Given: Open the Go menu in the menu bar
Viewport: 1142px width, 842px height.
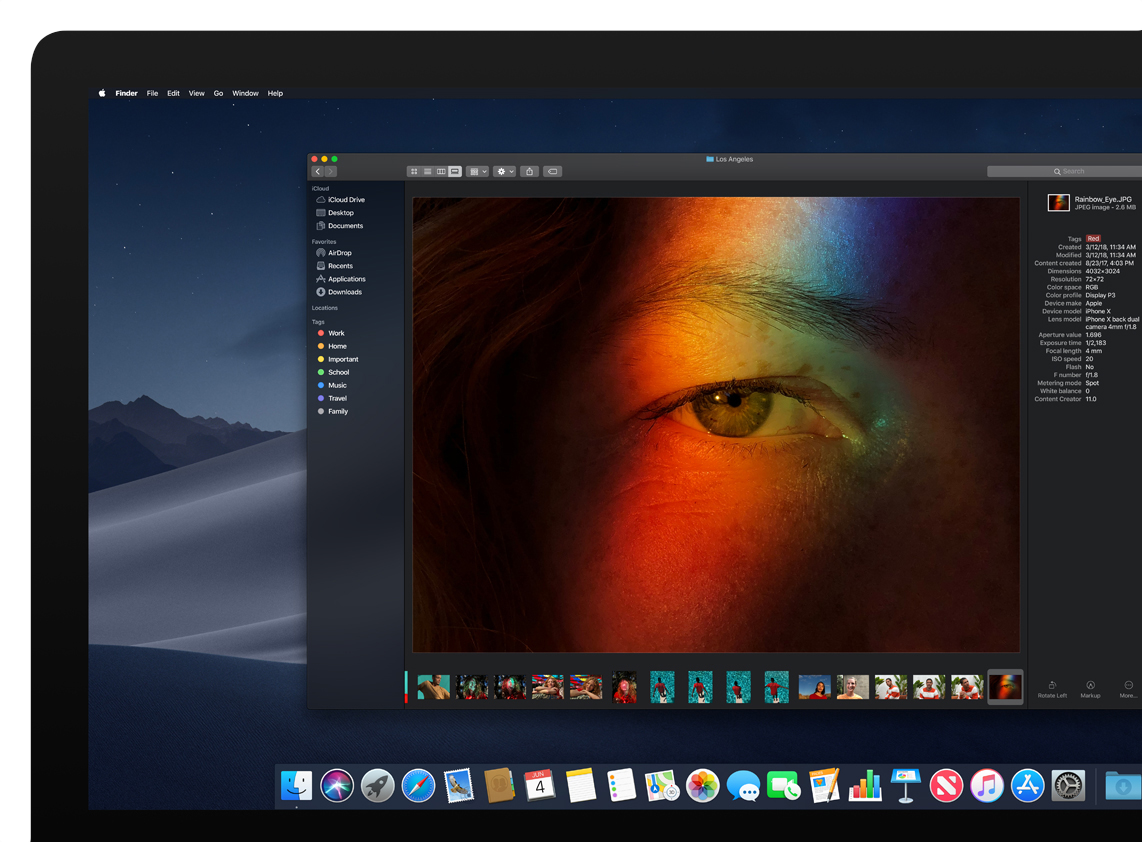Looking at the screenshot, I should pos(218,93).
